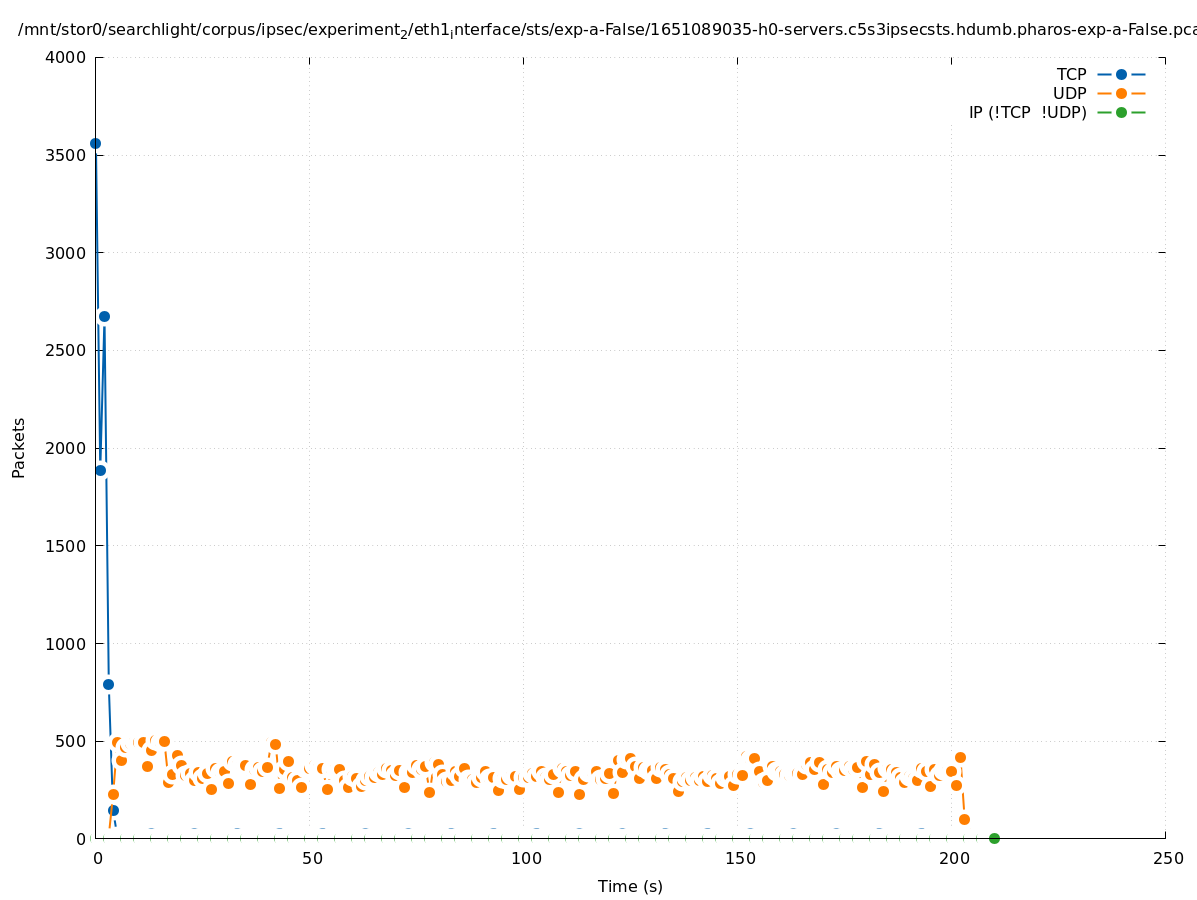Click the Time (s) x-axis title
This screenshot has width=1197, height=900.
point(630,886)
